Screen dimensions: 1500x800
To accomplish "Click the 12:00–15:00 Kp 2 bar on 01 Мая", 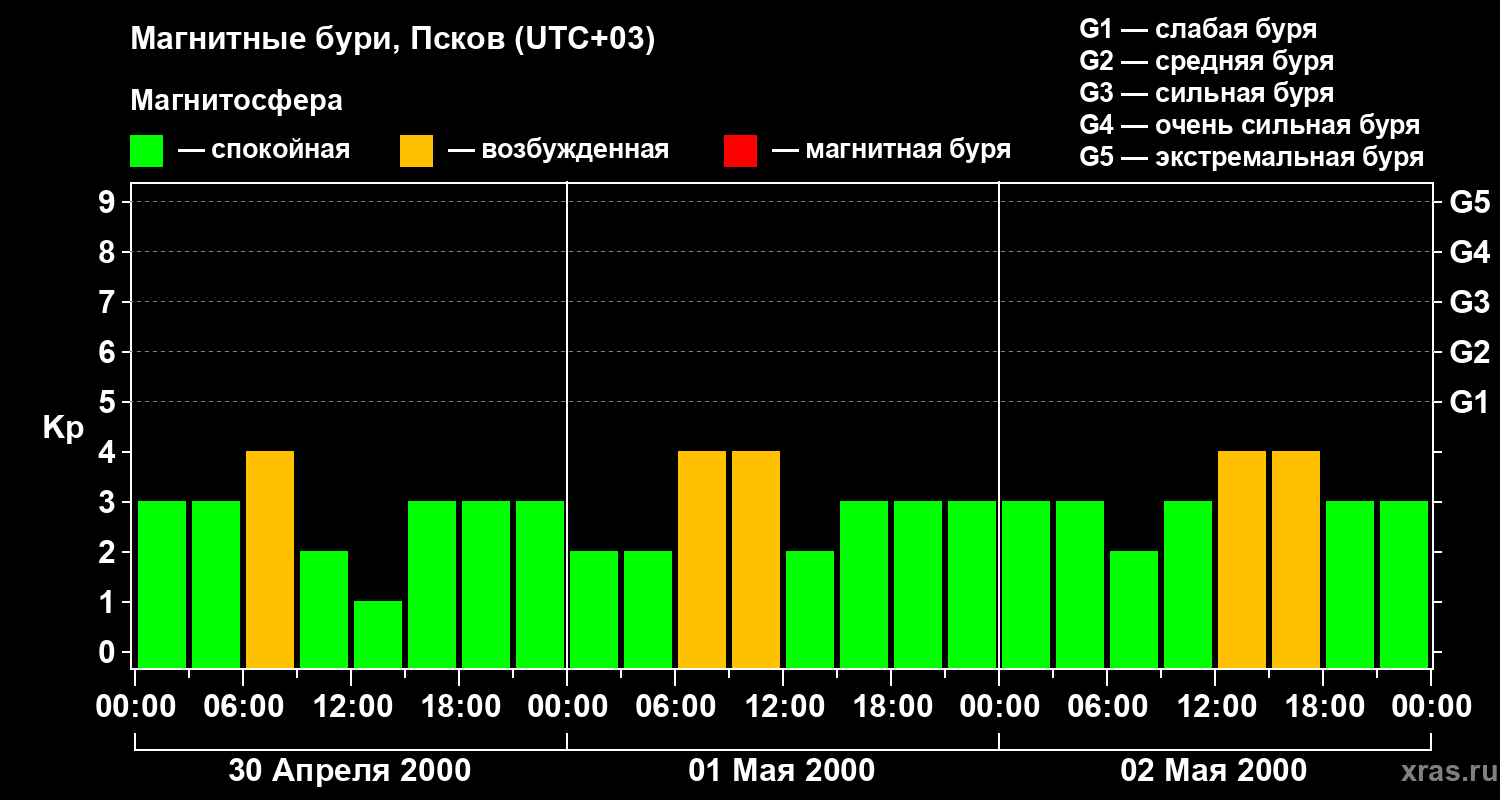I will coord(810,609).
